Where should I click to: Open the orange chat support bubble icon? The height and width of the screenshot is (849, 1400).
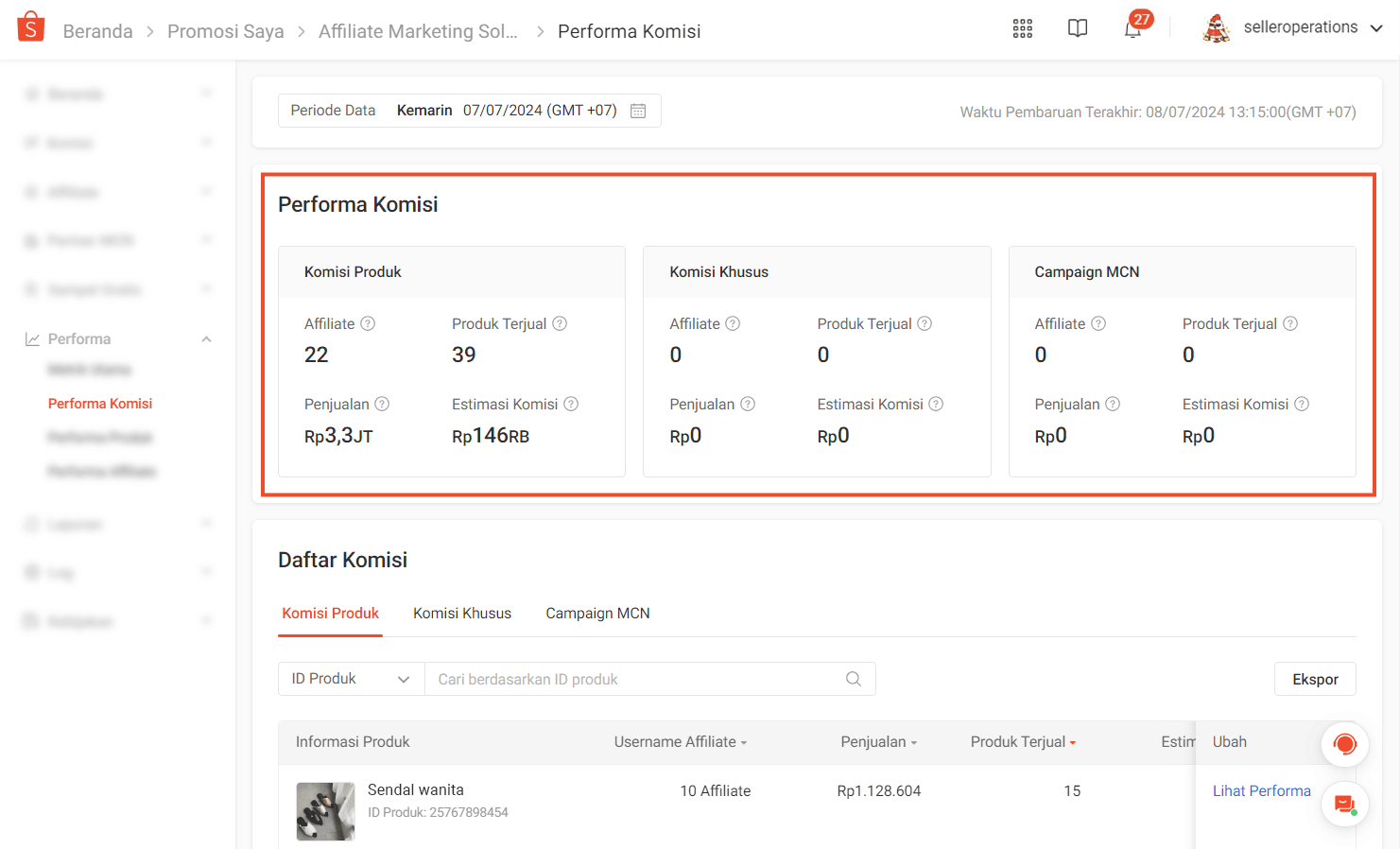click(1345, 744)
